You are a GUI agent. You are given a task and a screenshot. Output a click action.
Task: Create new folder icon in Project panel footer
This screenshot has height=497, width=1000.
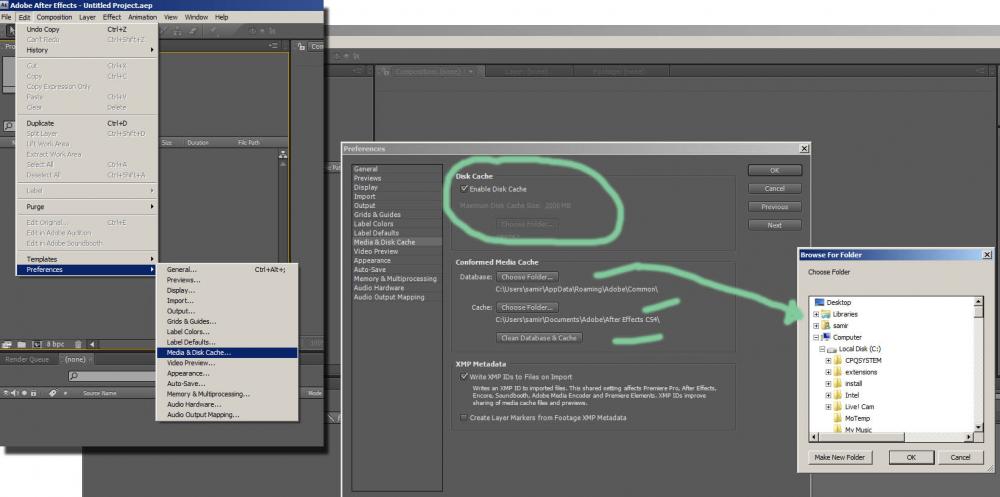pos(21,345)
